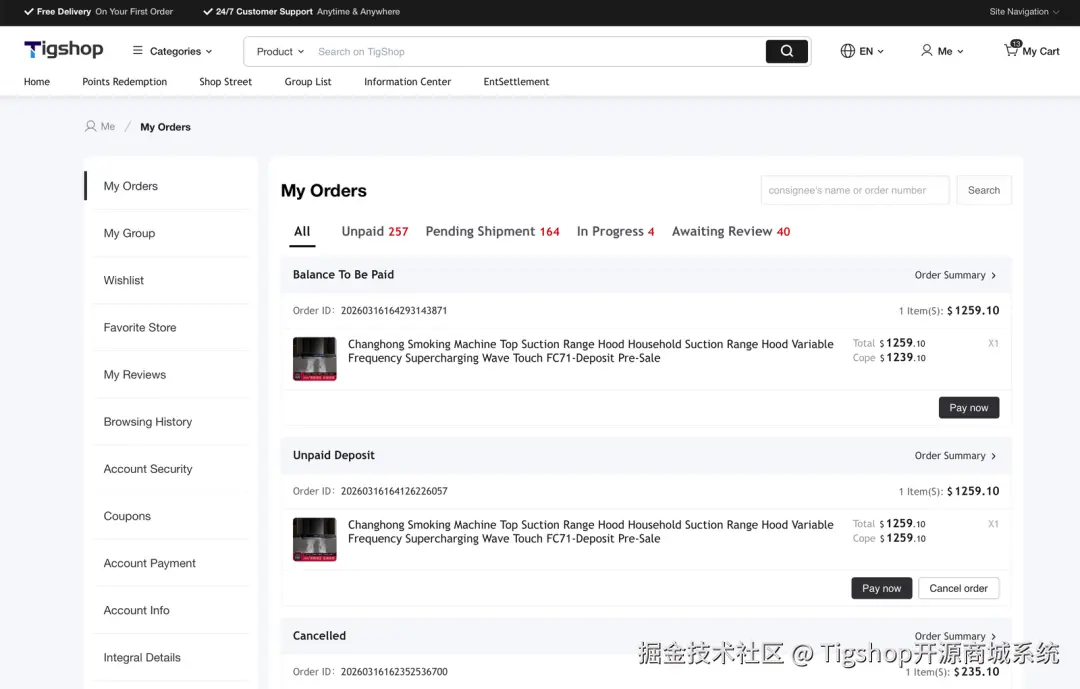Click Pay now for Balance To Be Paid order
This screenshot has height=689, width=1080.
tap(968, 407)
